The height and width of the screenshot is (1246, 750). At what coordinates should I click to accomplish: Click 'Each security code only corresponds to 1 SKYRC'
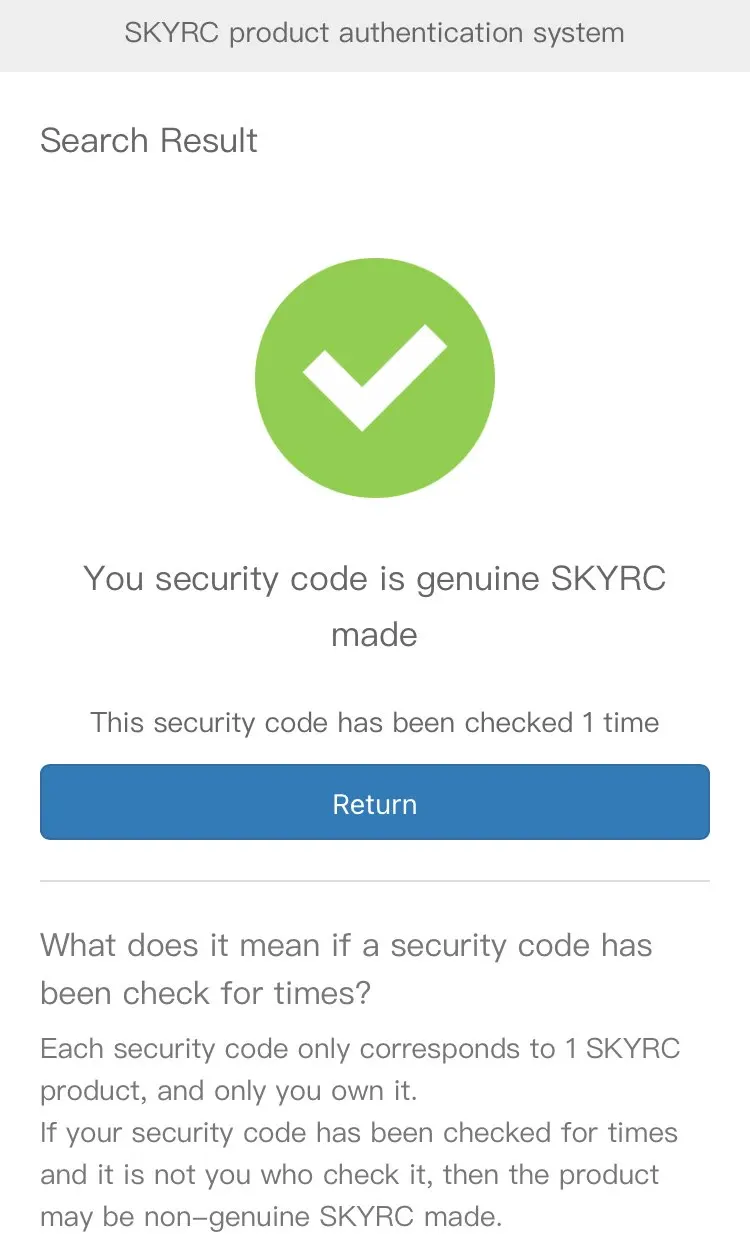click(360, 1049)
